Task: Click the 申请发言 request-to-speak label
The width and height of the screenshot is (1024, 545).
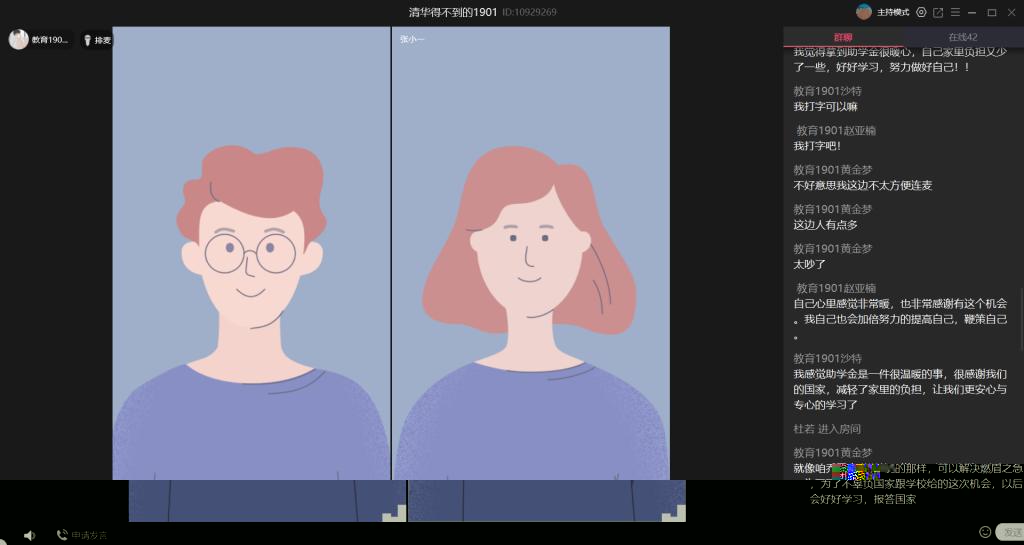Action: pos(89,535)
